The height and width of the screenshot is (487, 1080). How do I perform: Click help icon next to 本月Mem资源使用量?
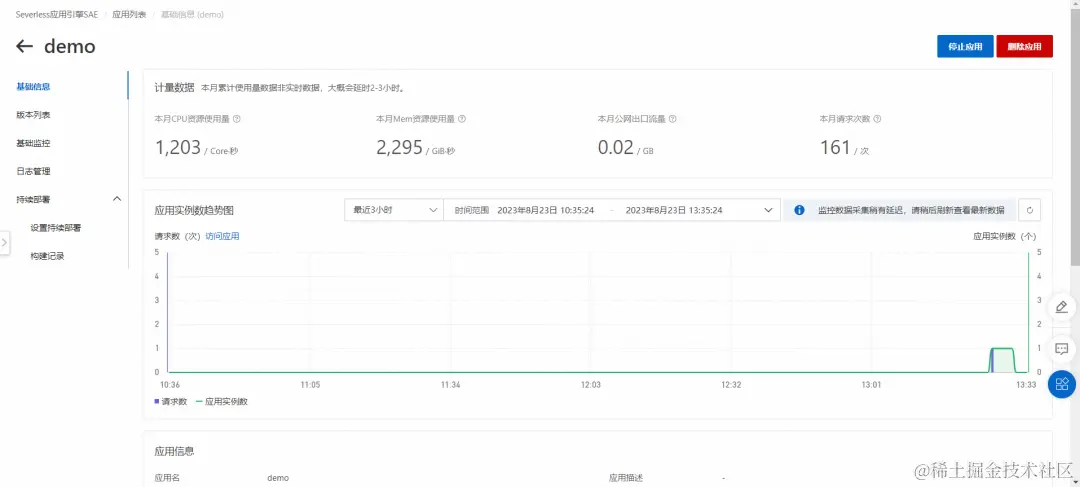point(462,118)
